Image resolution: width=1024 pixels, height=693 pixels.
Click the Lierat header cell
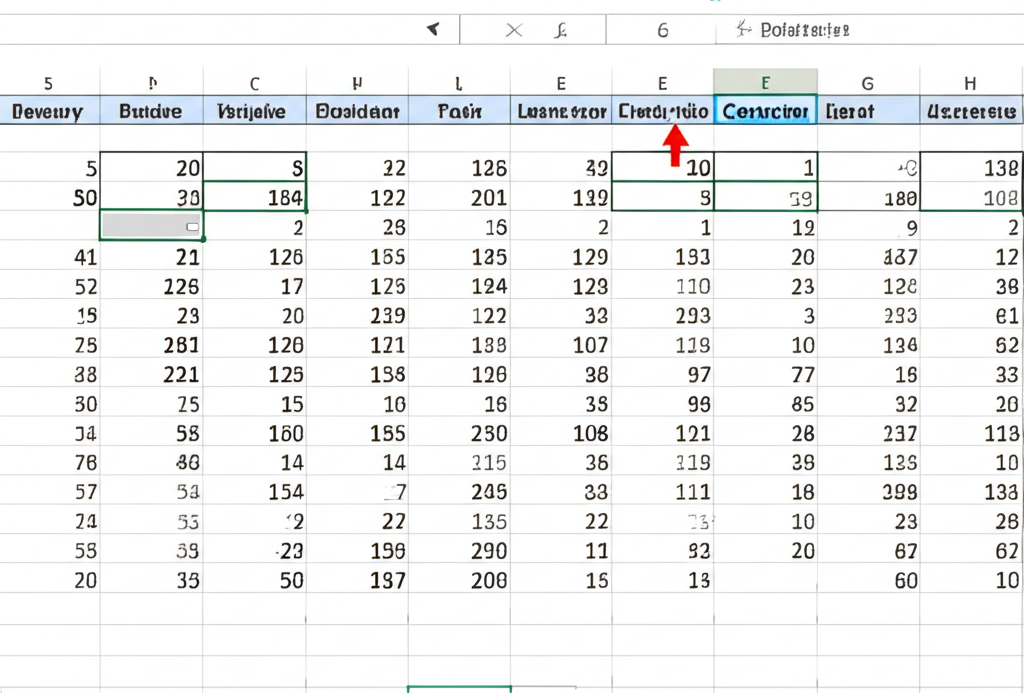coord(869,111)
